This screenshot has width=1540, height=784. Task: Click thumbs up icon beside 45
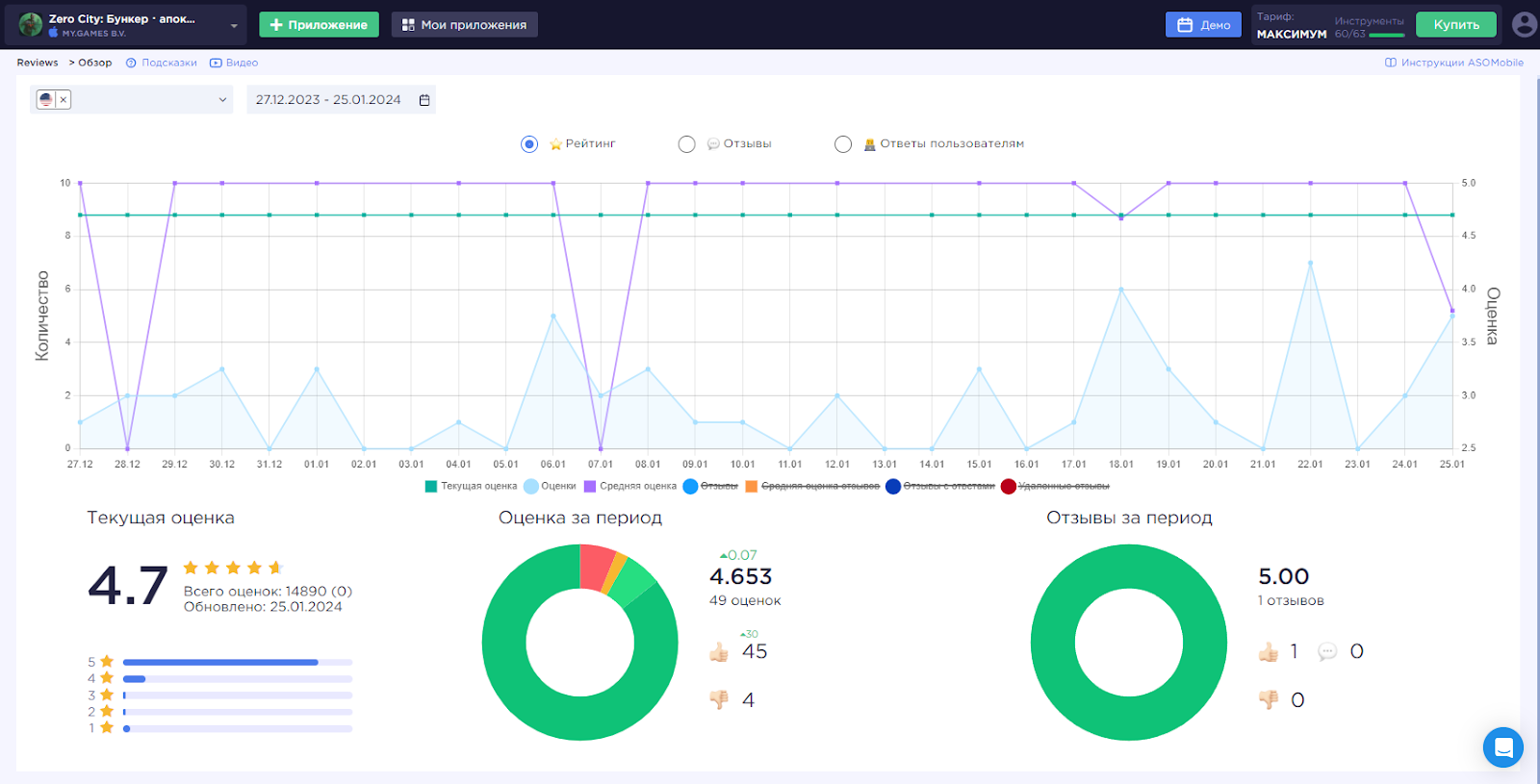pyautogui.click(x=719, y=652)
